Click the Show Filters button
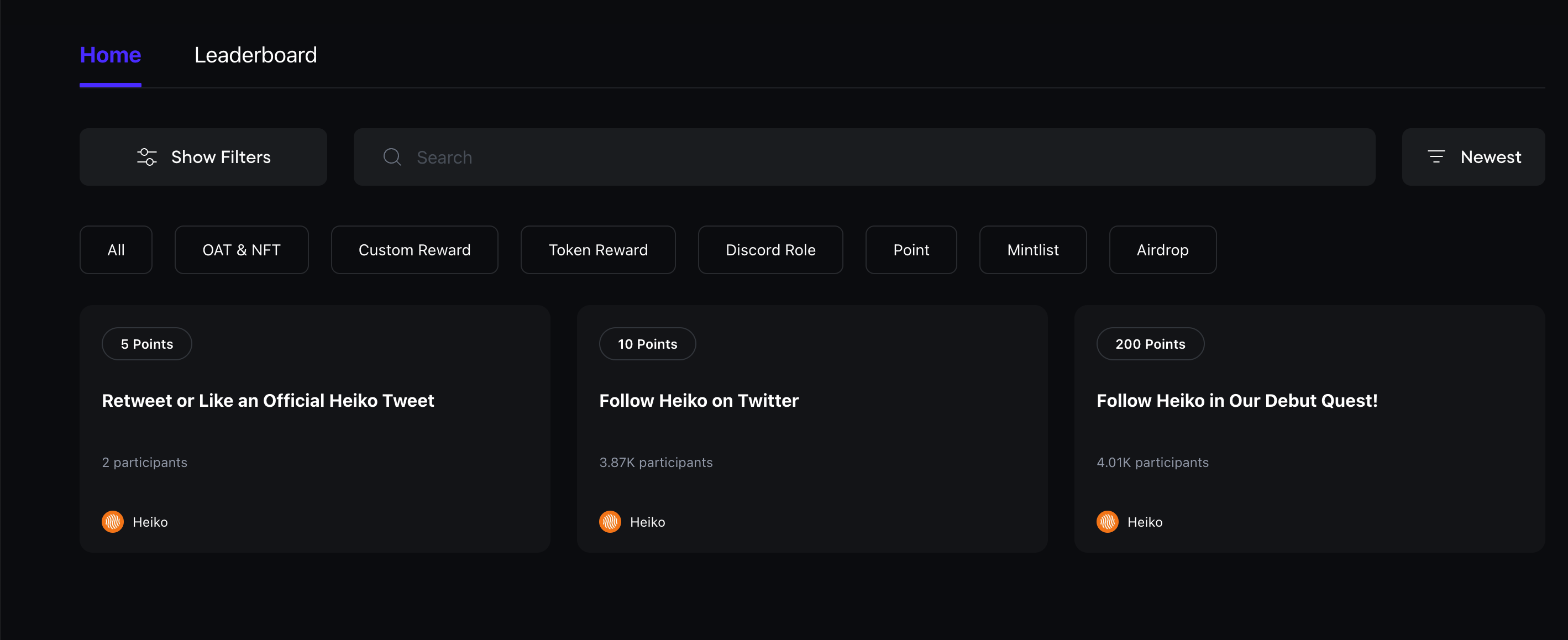Image resolution: width=1568 pixels, height=640 pixels. pyautogui.click(x=203, y=157)
